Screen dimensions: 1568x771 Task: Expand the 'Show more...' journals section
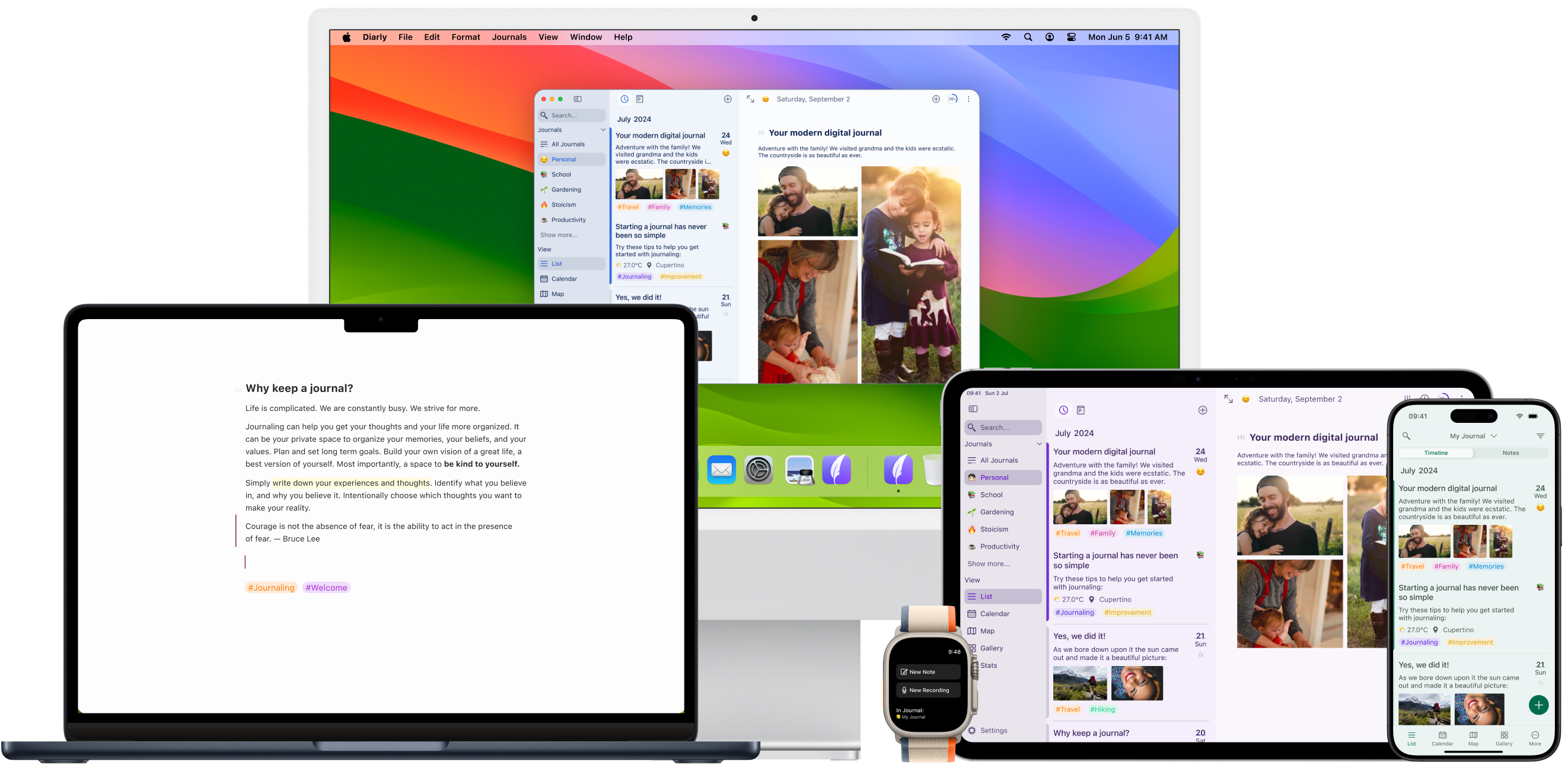pyautogui.click(x=559, y=235)
